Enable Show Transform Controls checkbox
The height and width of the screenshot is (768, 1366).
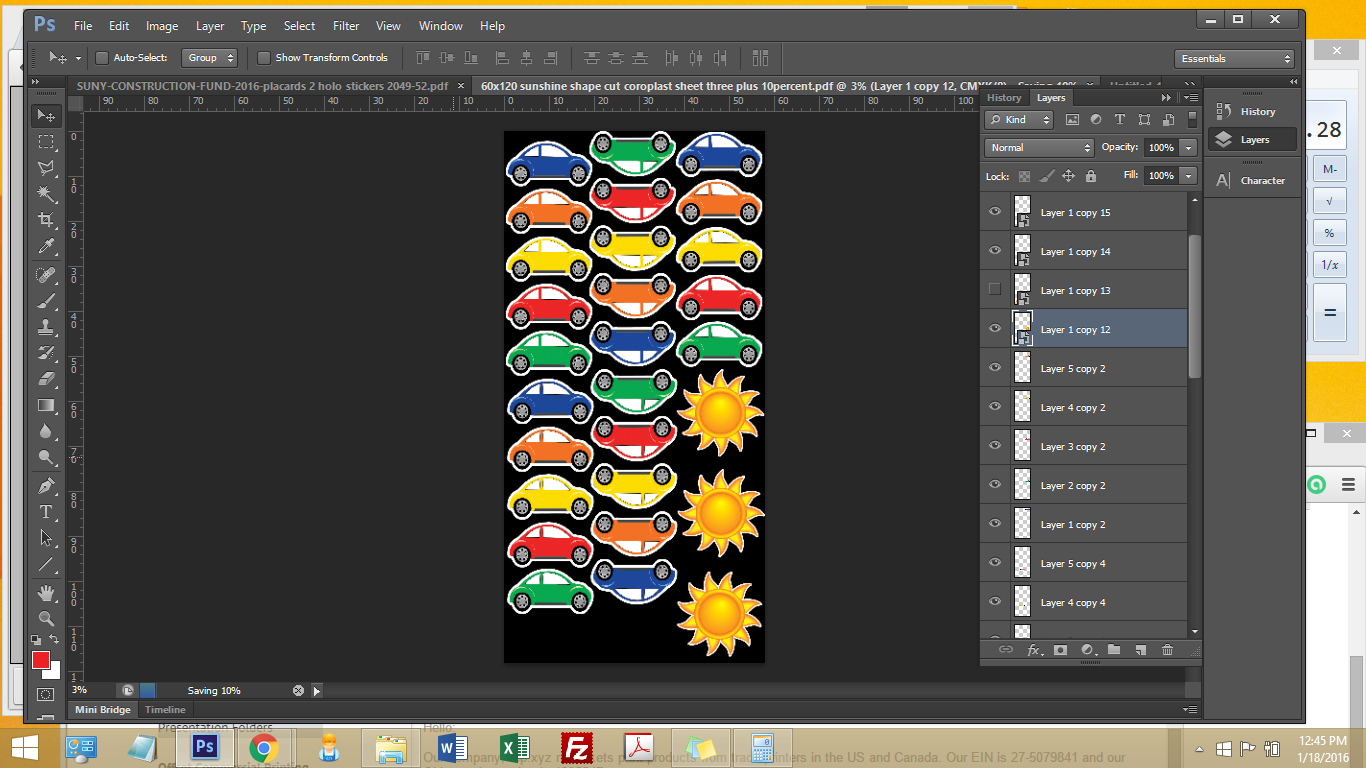[x=264, y=58]
